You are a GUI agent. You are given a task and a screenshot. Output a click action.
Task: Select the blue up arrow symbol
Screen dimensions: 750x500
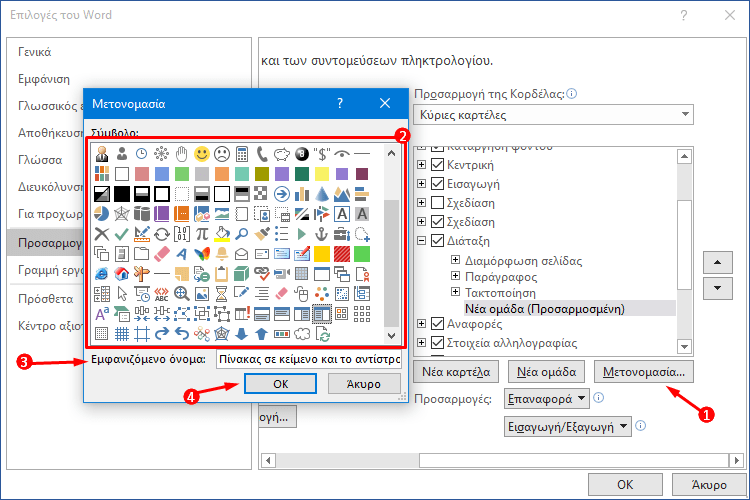(262, 334)
